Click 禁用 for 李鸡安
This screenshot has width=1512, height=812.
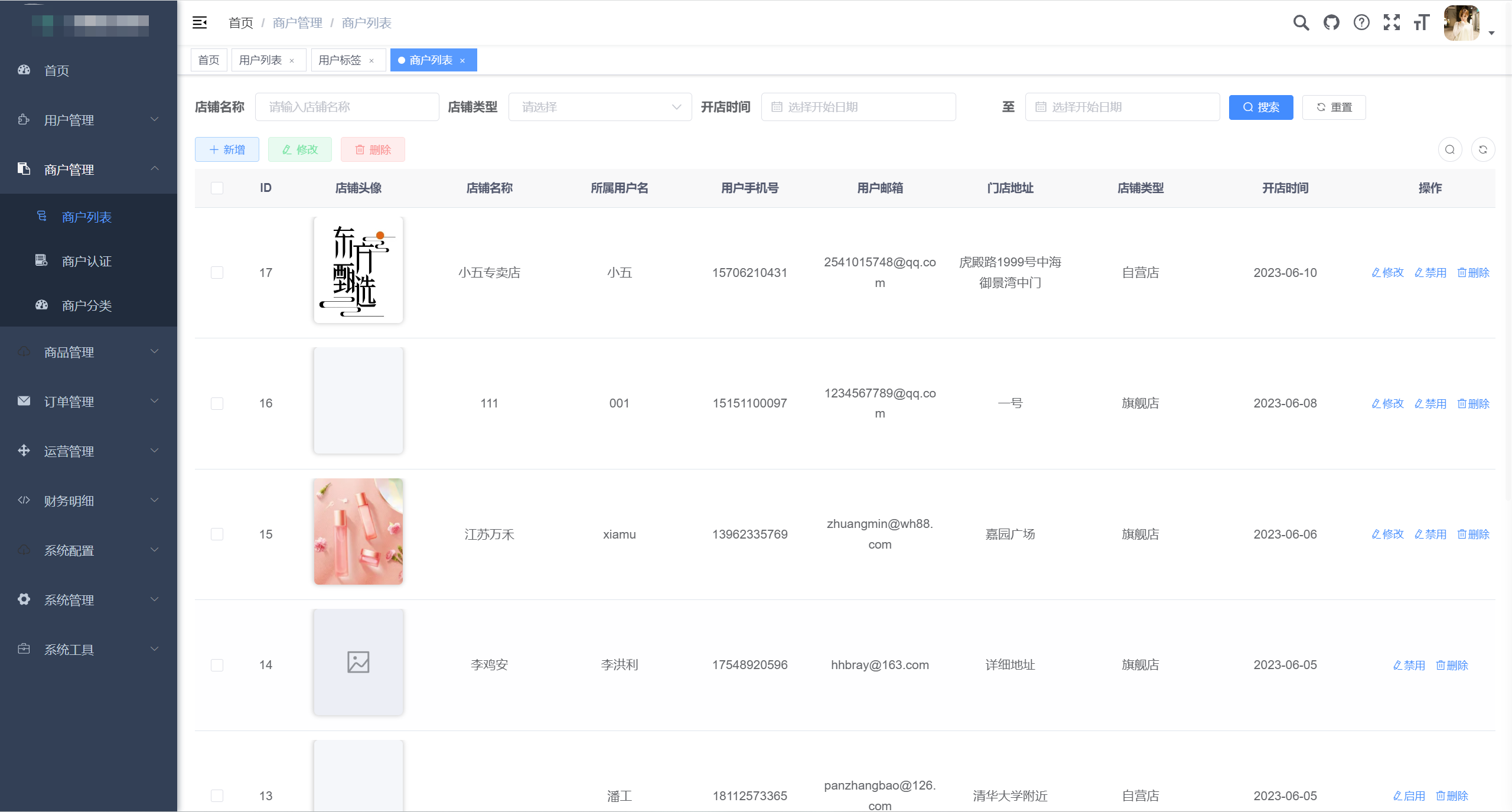pos(1409,665)
